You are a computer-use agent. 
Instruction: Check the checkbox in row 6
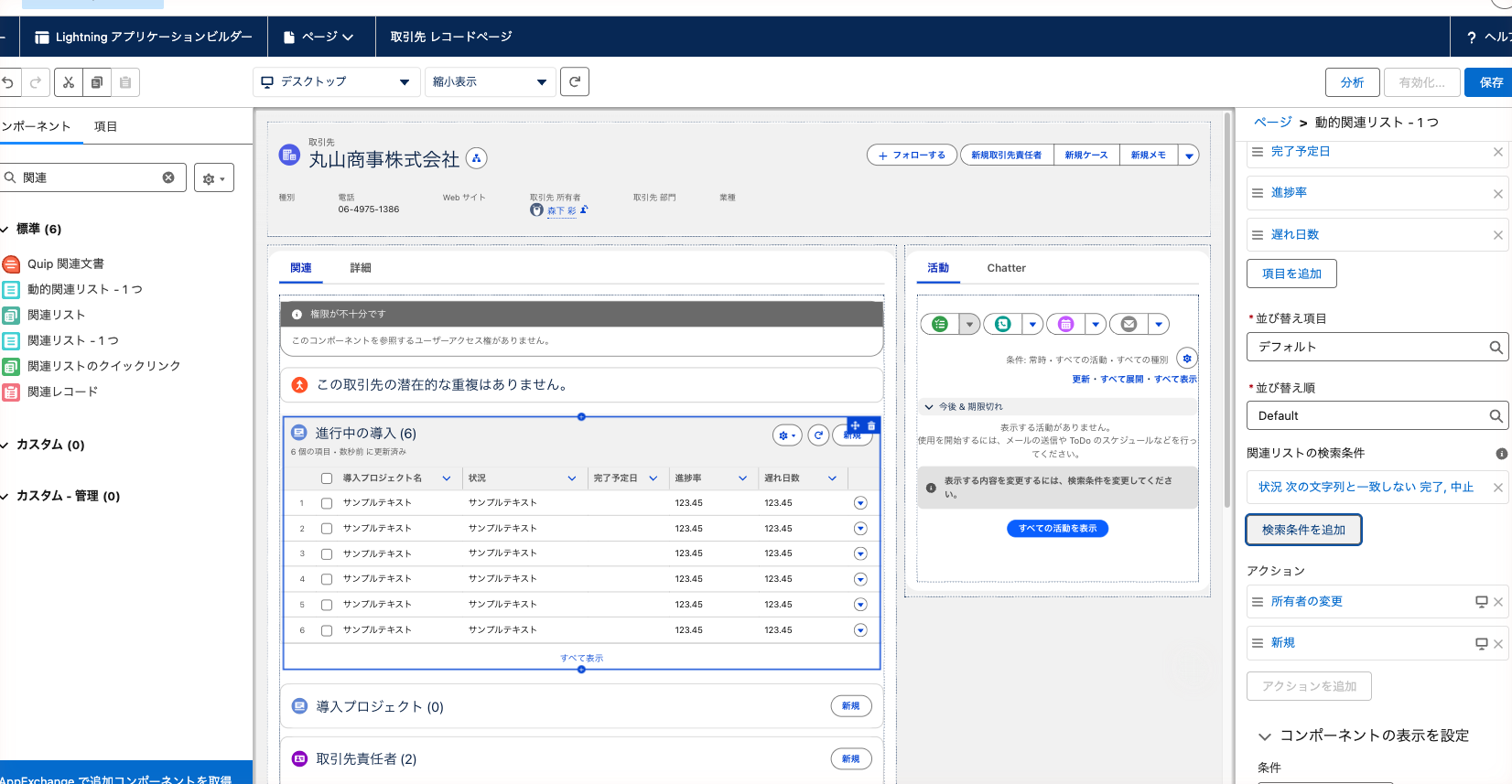327,630
